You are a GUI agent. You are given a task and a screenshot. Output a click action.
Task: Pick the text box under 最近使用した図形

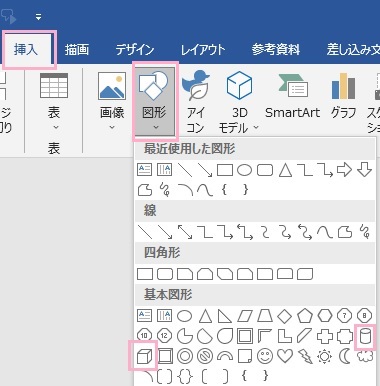tap(145, 170)
